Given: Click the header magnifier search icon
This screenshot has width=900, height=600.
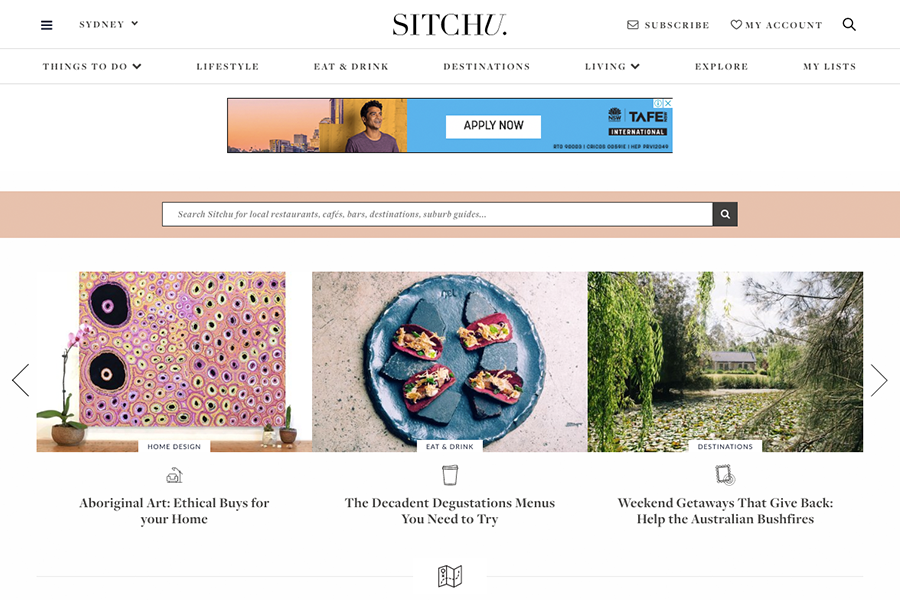Looking at the screenshot, I should pos(849,24).
